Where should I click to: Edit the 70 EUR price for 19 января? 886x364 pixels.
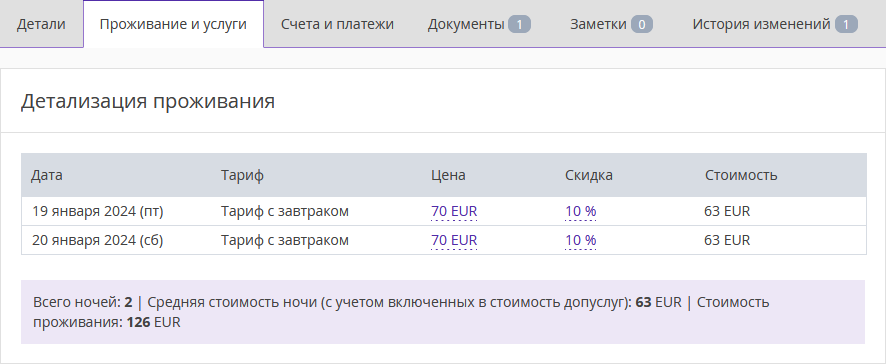(x=454, y=211)
